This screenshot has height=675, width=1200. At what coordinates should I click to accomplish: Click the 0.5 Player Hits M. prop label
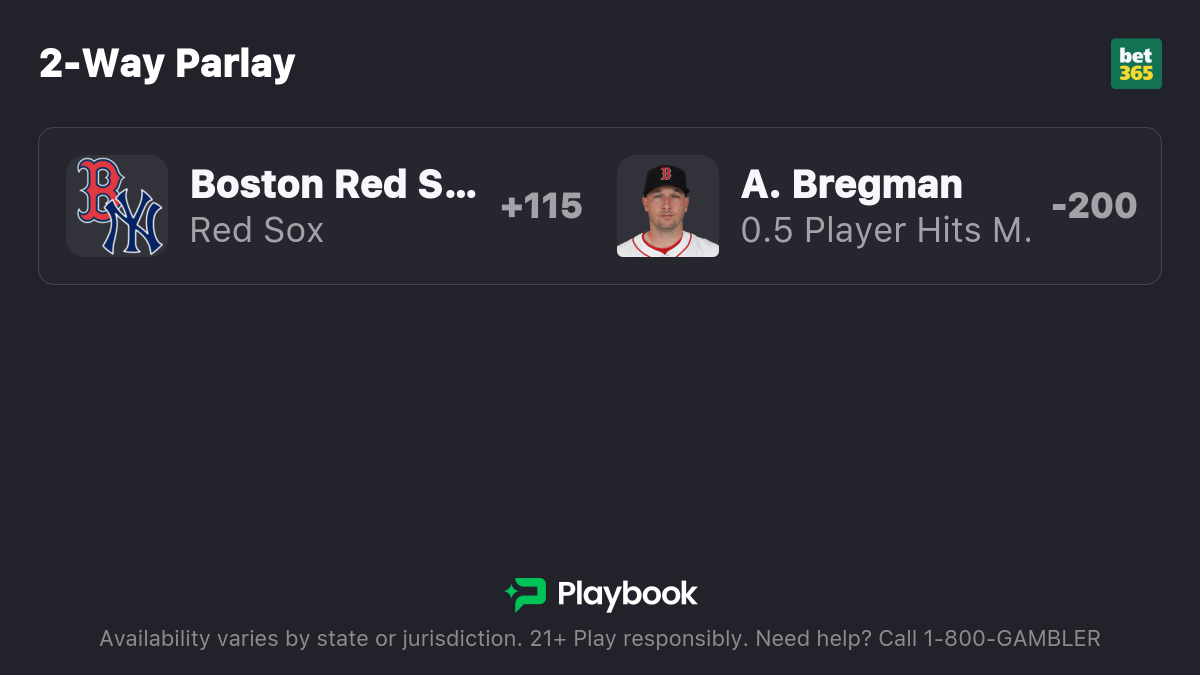point(886,230)
